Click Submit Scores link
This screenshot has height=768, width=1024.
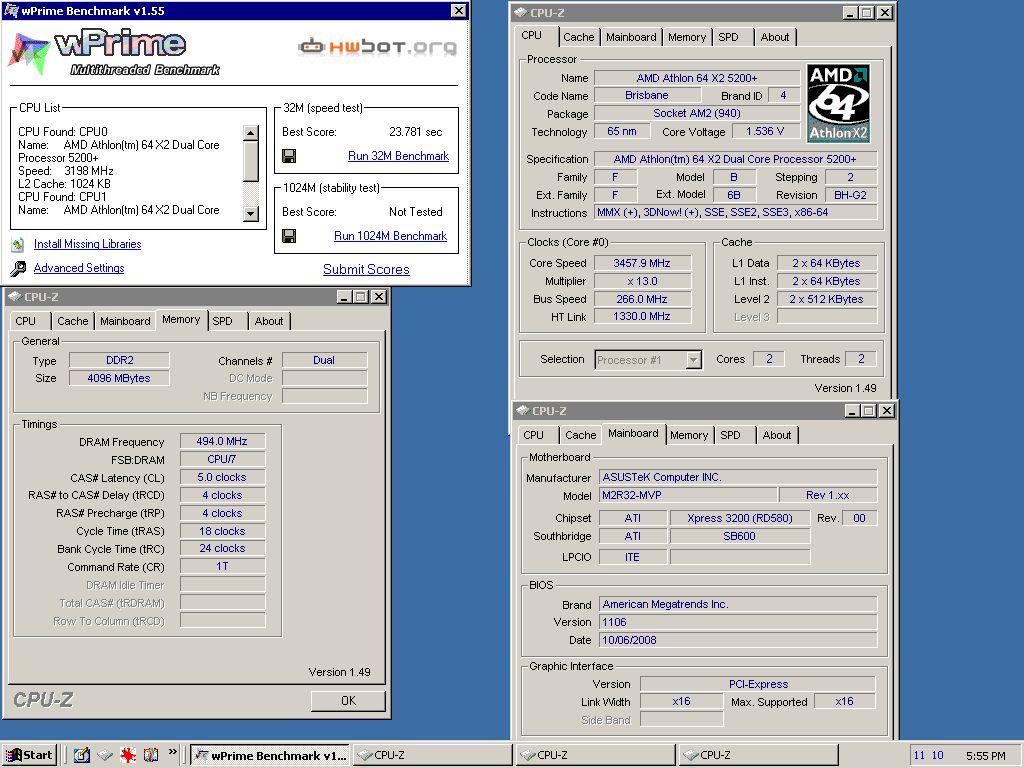click(x=366, y=270)
